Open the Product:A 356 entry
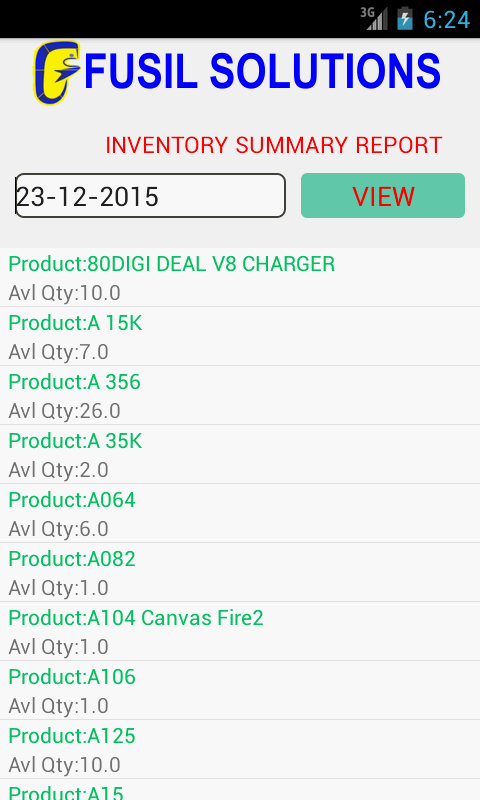The width and height of the screenshot is (480, 800). [240, 395]
